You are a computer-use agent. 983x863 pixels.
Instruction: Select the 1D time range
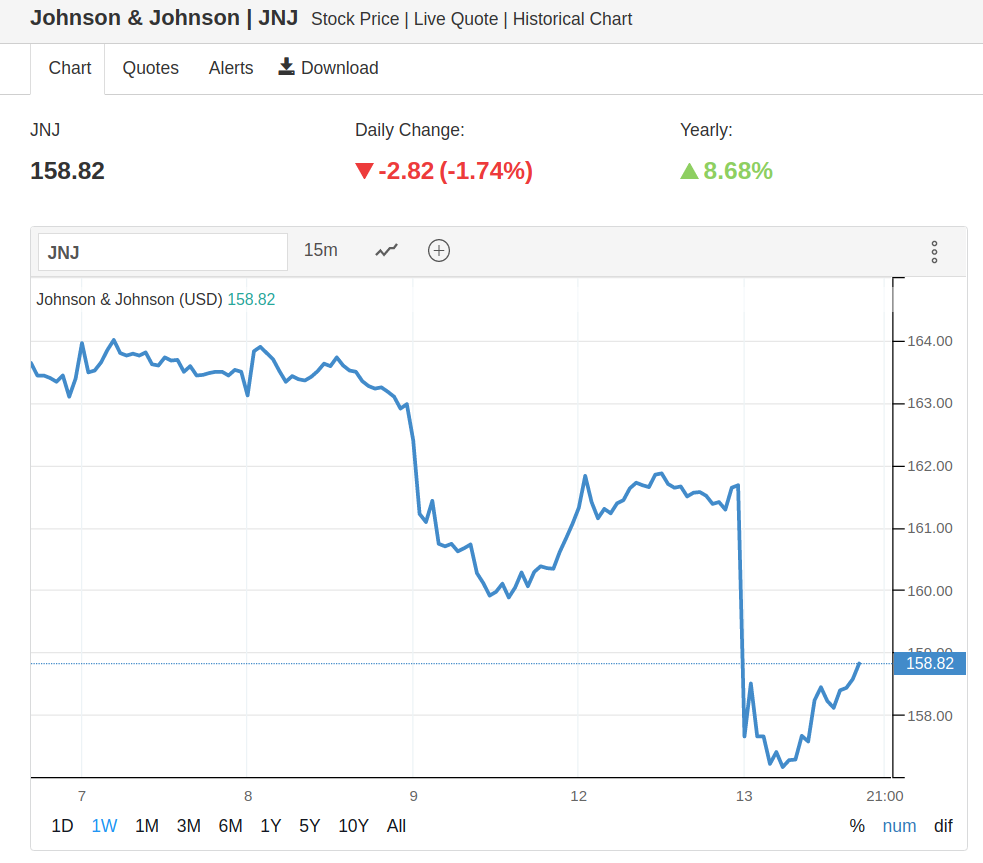(62, 826)
